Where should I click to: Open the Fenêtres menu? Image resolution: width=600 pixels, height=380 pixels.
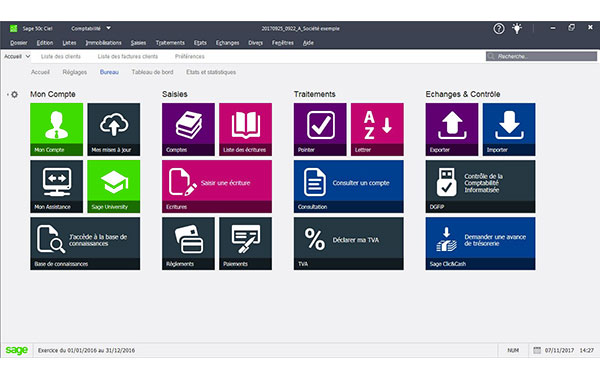[x=283, y=43]
